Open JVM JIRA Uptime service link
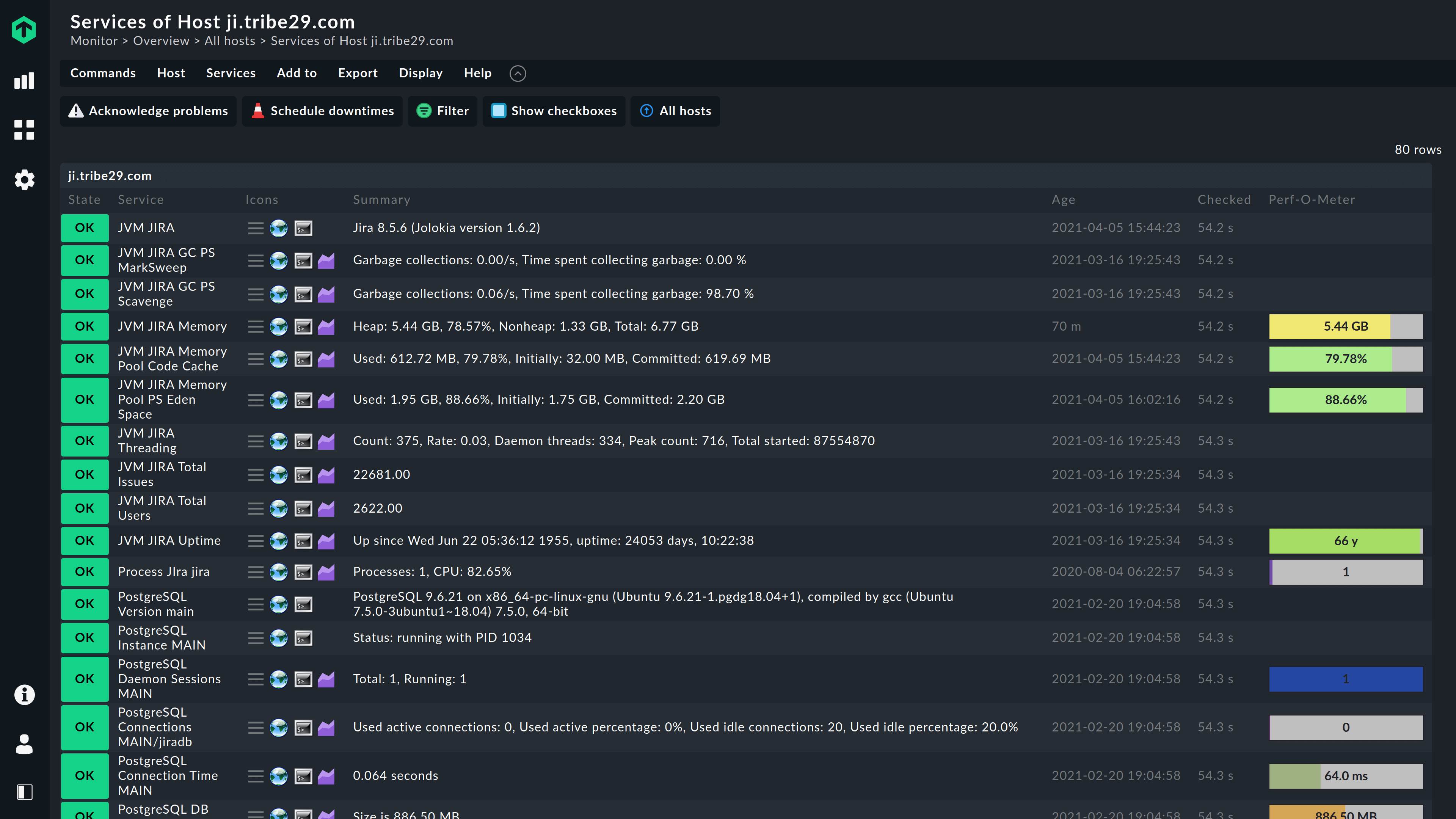1456x819 pixels. point(169,541)
